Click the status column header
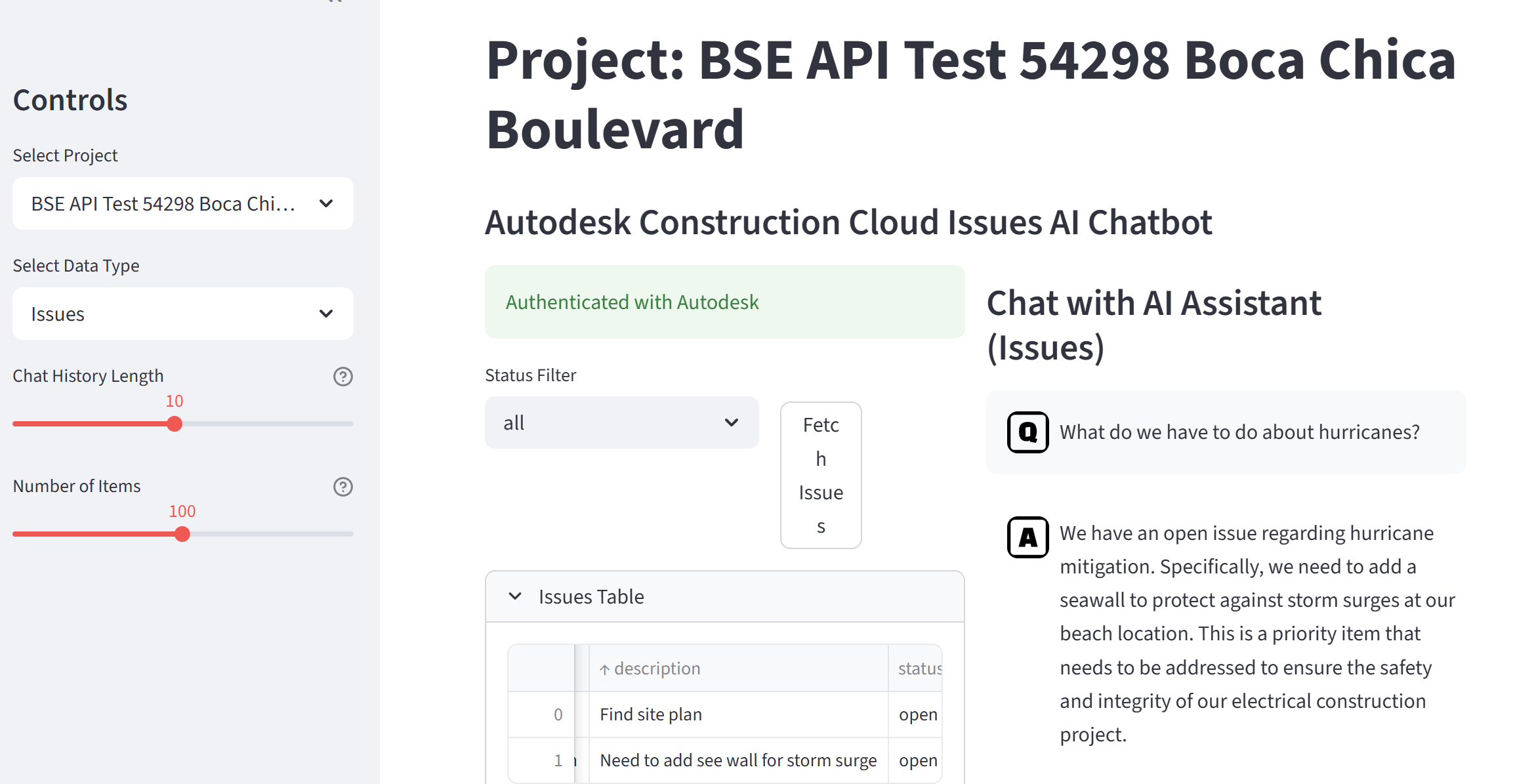Viewport: 1515px width, 784px height. click(x=919, y=669)
